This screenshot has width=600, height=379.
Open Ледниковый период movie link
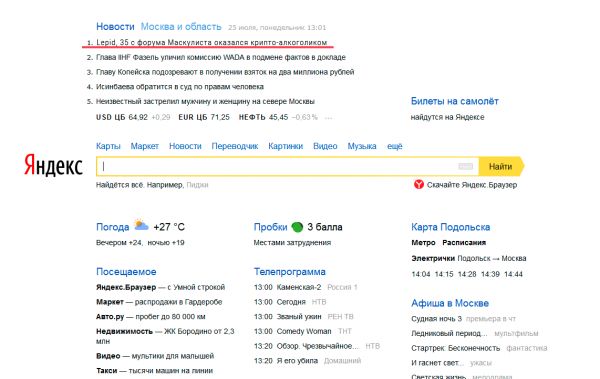(x=450, y=333)
